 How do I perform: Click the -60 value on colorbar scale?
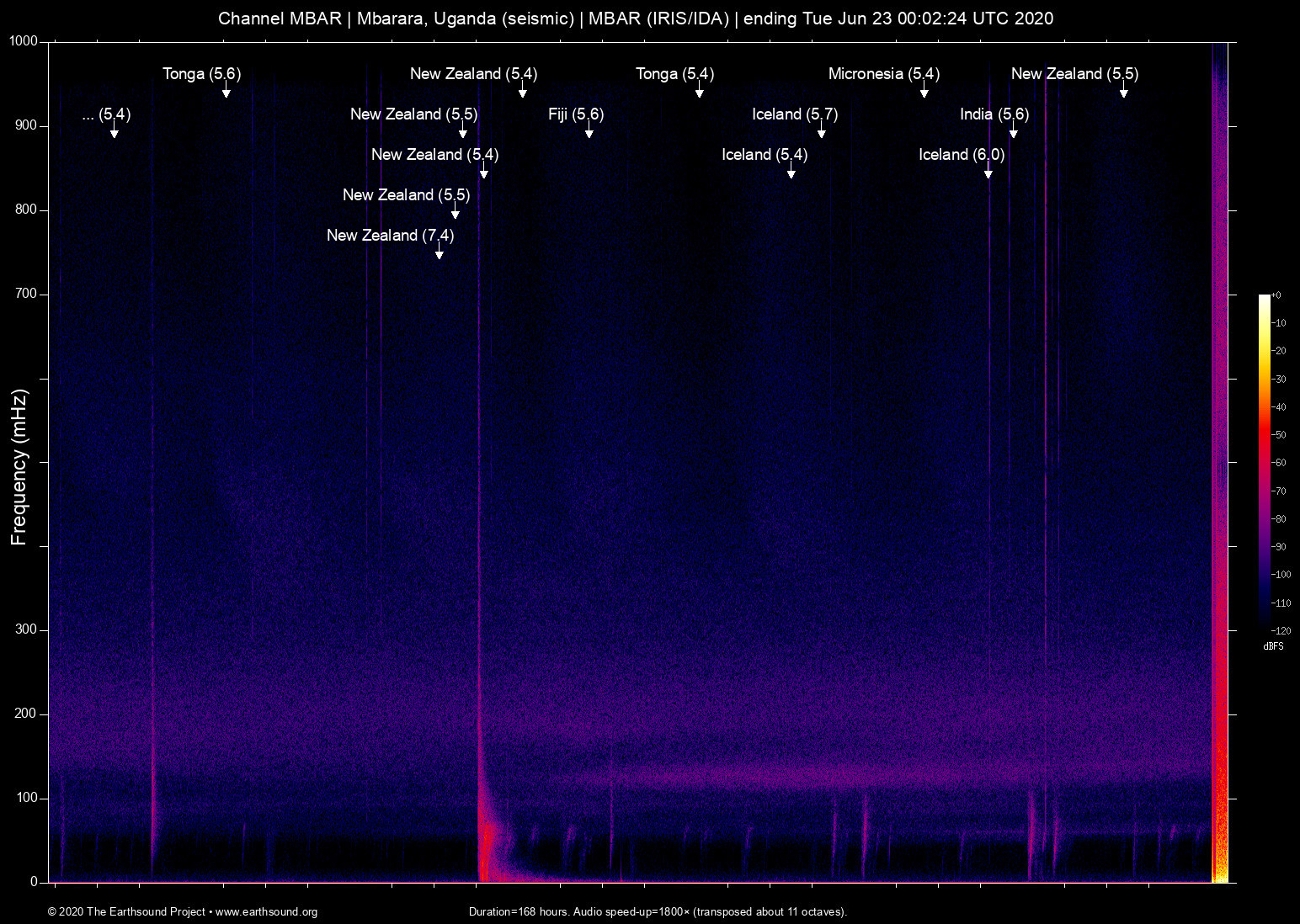[x=1279, y=463]
